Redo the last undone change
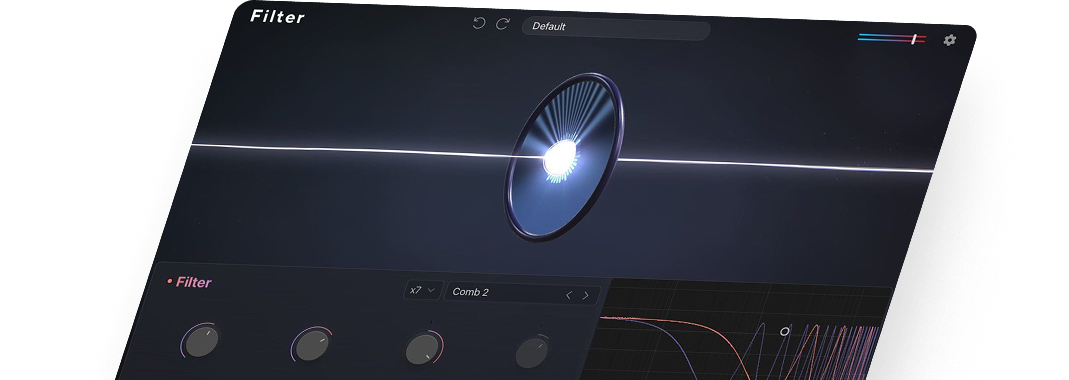The height and width of the screenshot is (380, 1069). point(502,24)
